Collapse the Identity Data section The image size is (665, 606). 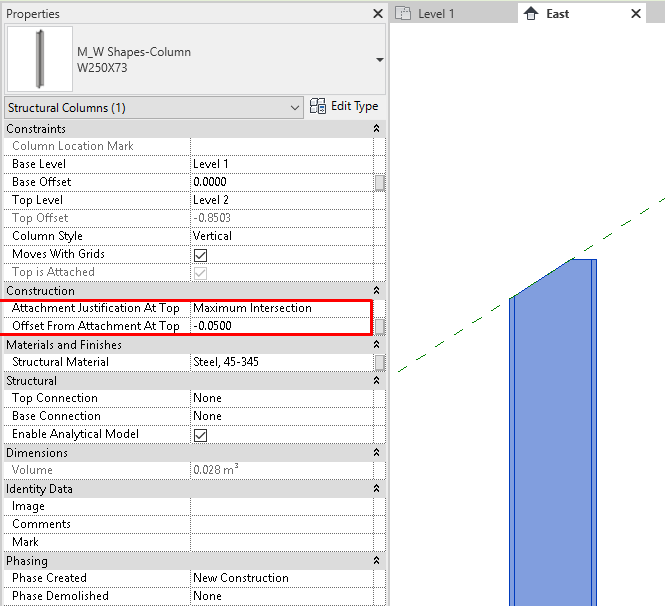click(x=376, y=489)
